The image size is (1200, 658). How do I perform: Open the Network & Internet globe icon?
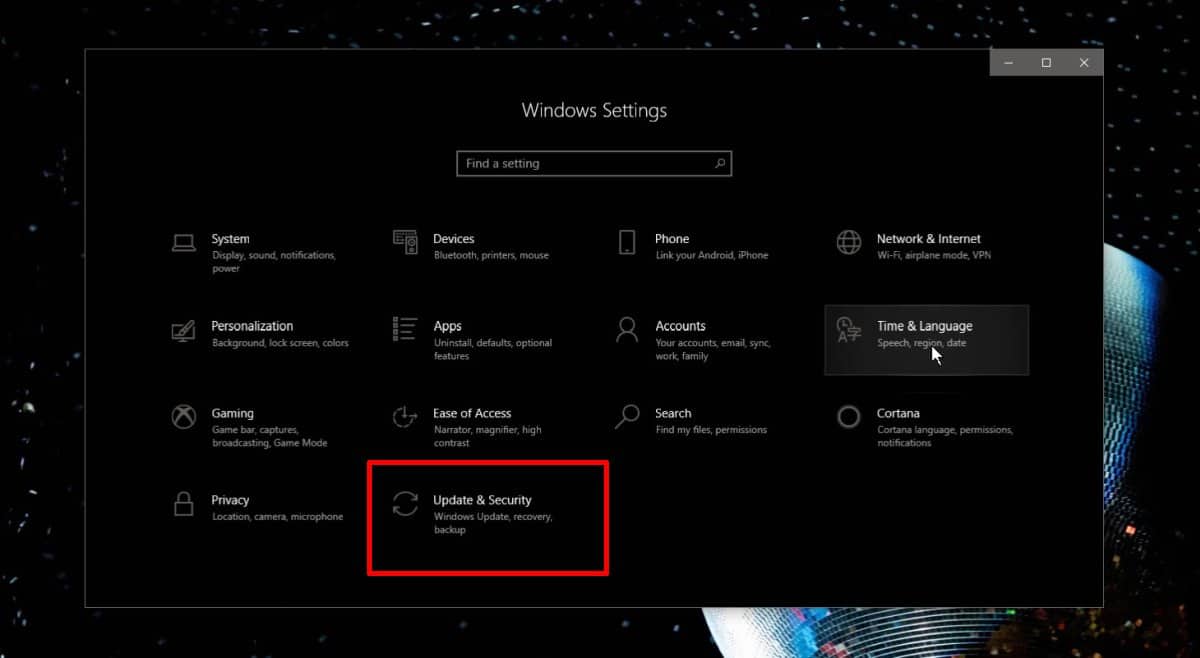pos(849,242)
